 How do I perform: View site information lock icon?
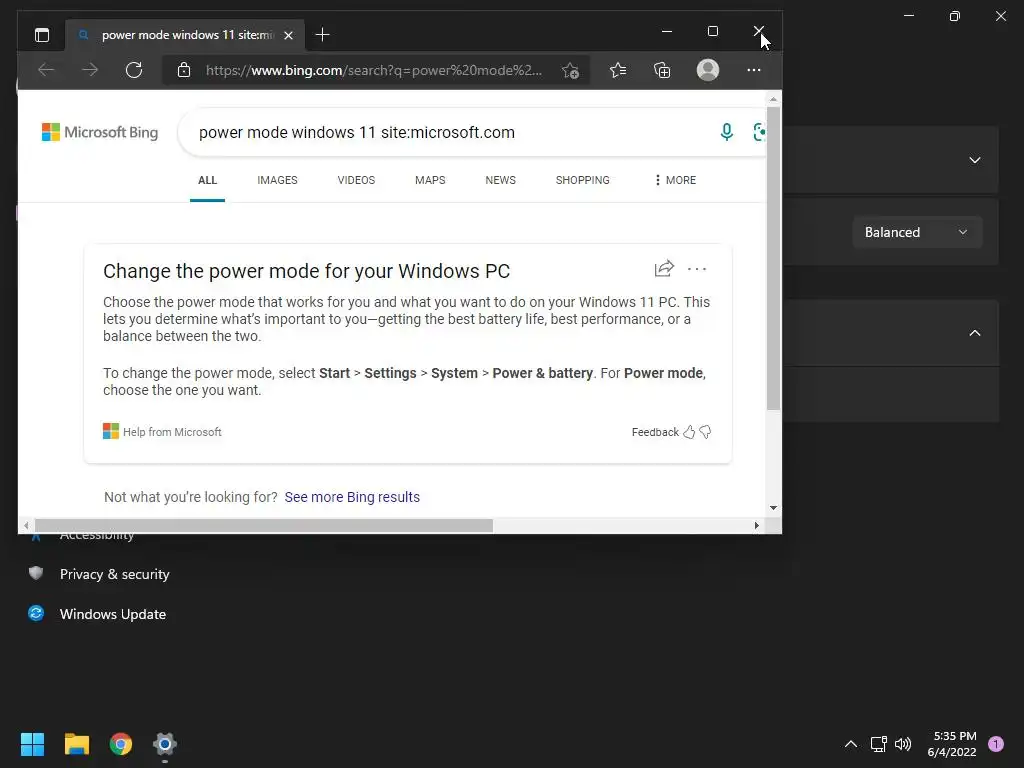coord(184,70)
